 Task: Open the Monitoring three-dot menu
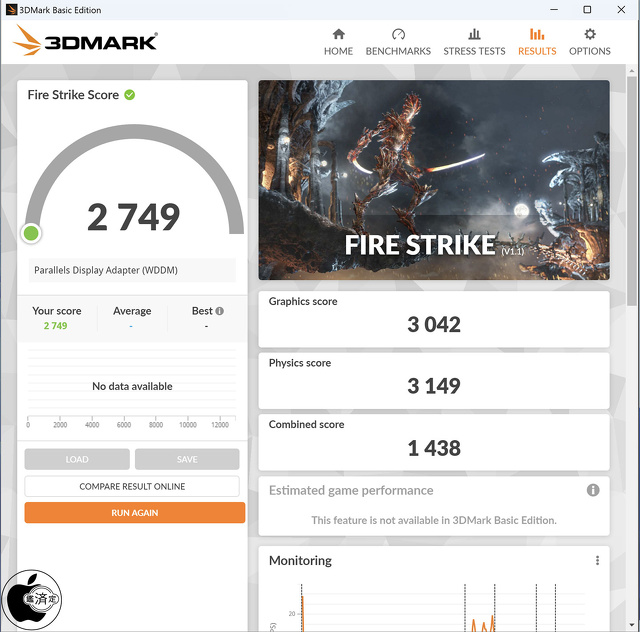coord(597,560)
